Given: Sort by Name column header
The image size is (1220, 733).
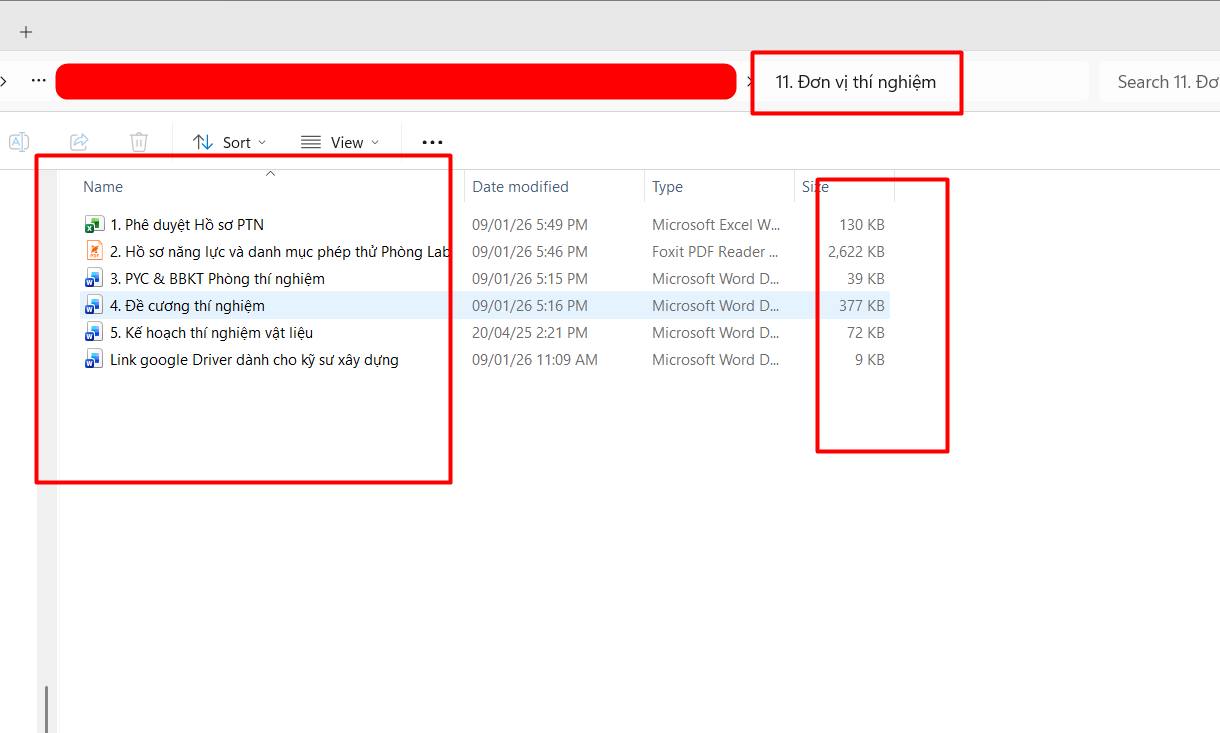Looking at the screenshot, I should [103, 187].
